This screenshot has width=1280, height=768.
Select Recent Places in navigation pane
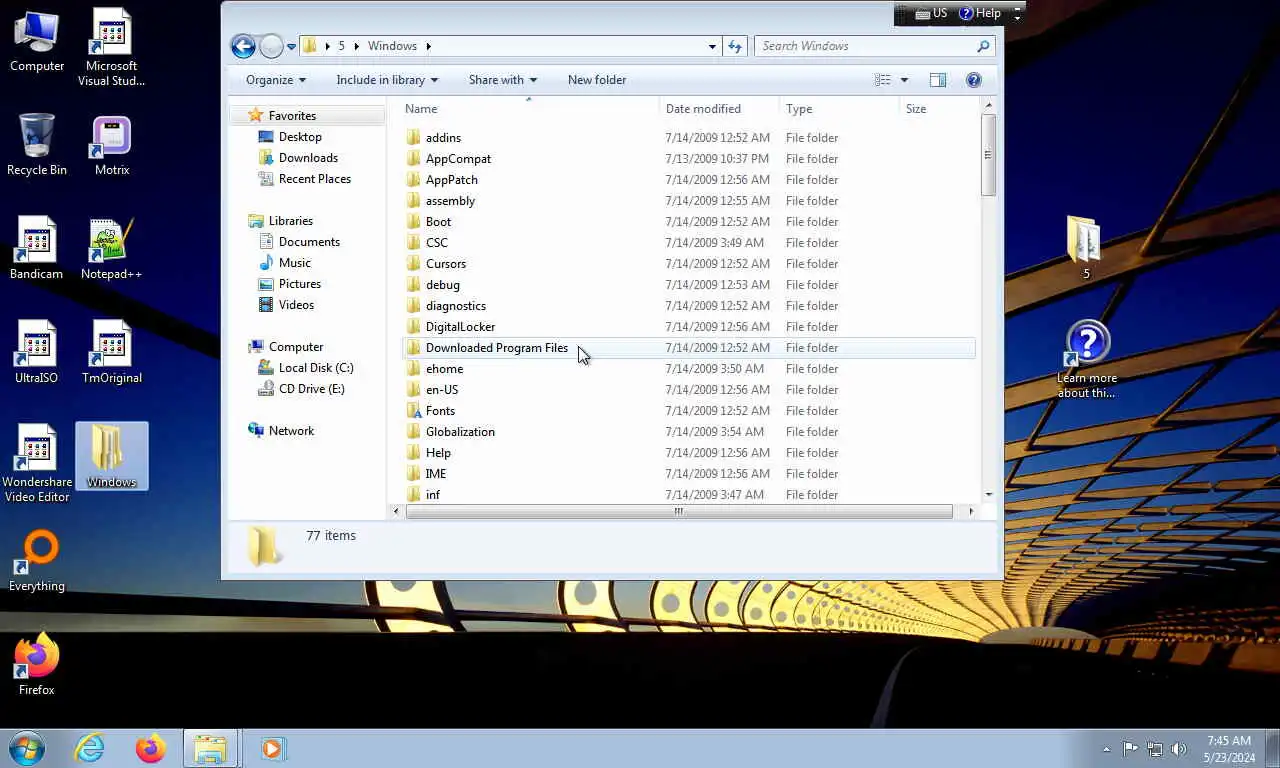[315, 179]
